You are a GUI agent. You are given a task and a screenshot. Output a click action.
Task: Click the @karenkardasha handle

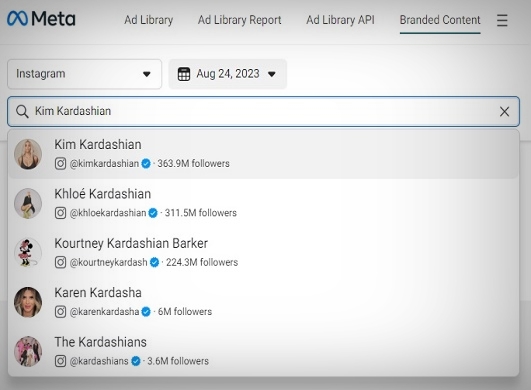coord(104,312)
